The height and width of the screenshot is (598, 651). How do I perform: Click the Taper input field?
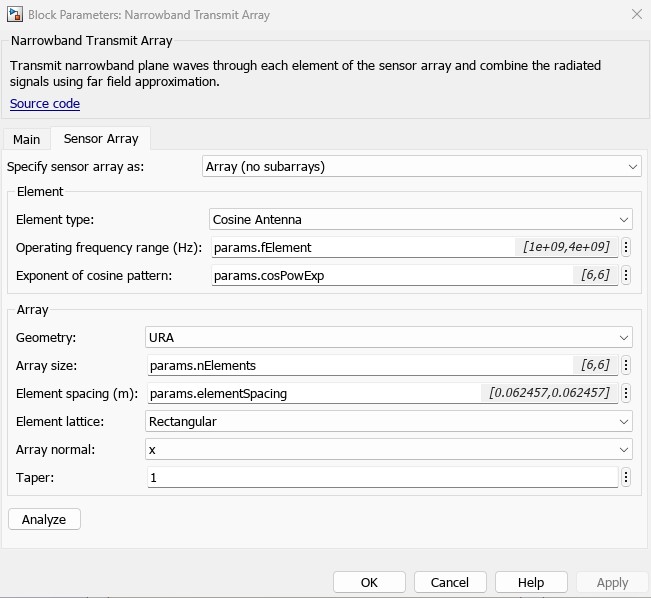point(382,478)
